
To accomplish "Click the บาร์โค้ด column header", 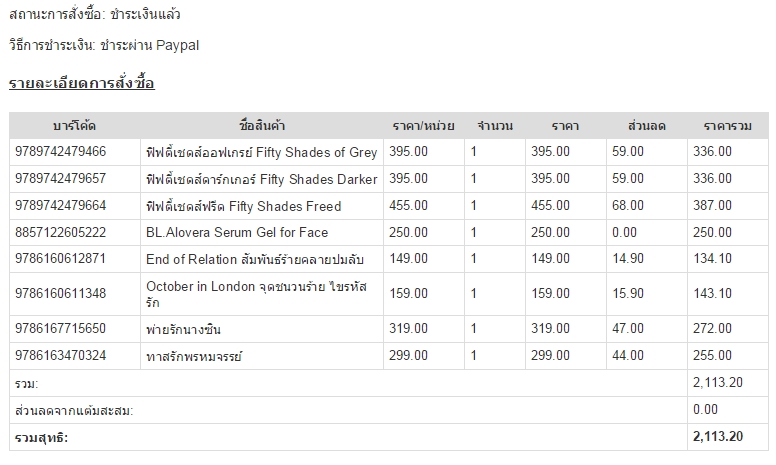I will (74, 126).
